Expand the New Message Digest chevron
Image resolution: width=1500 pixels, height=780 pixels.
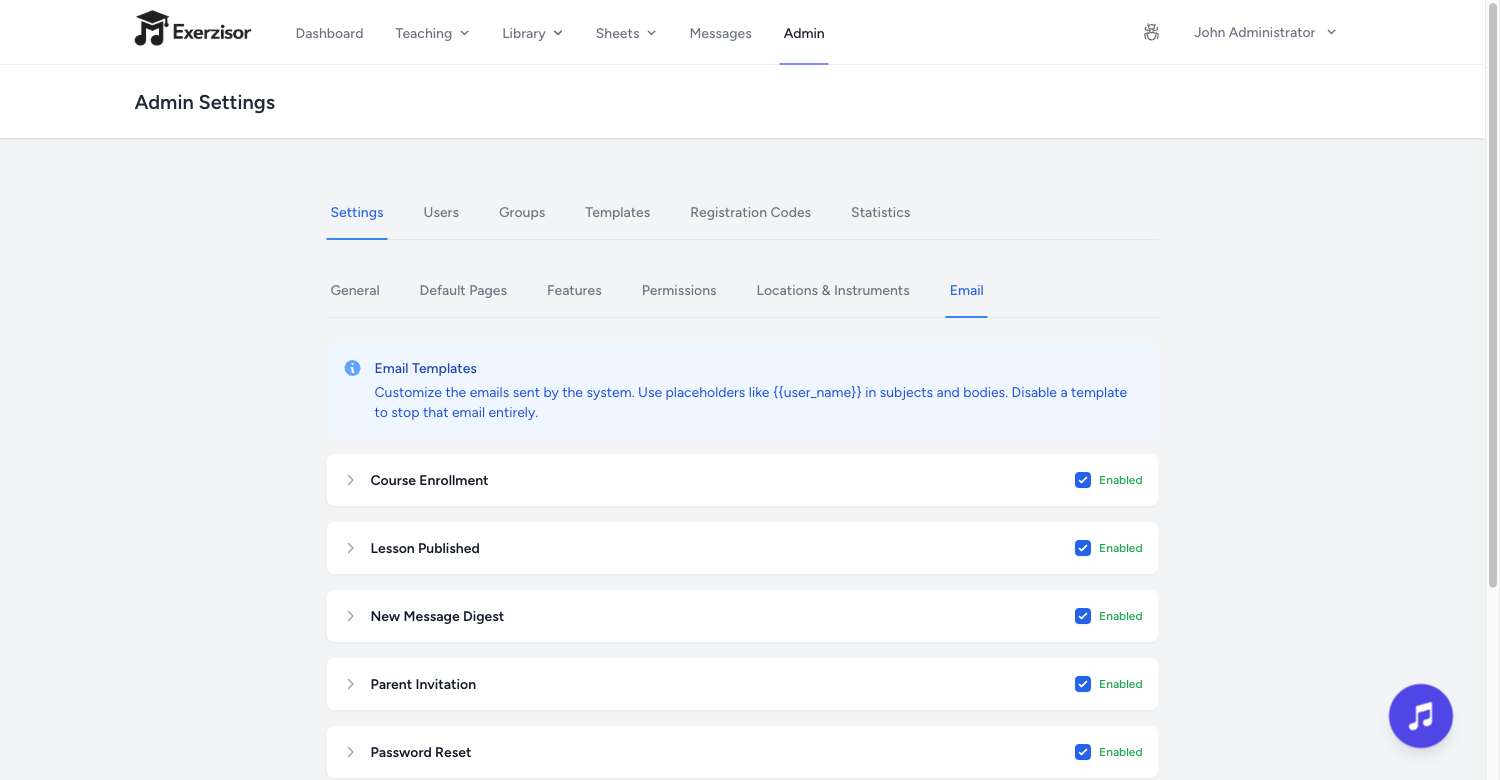point(350,616)
